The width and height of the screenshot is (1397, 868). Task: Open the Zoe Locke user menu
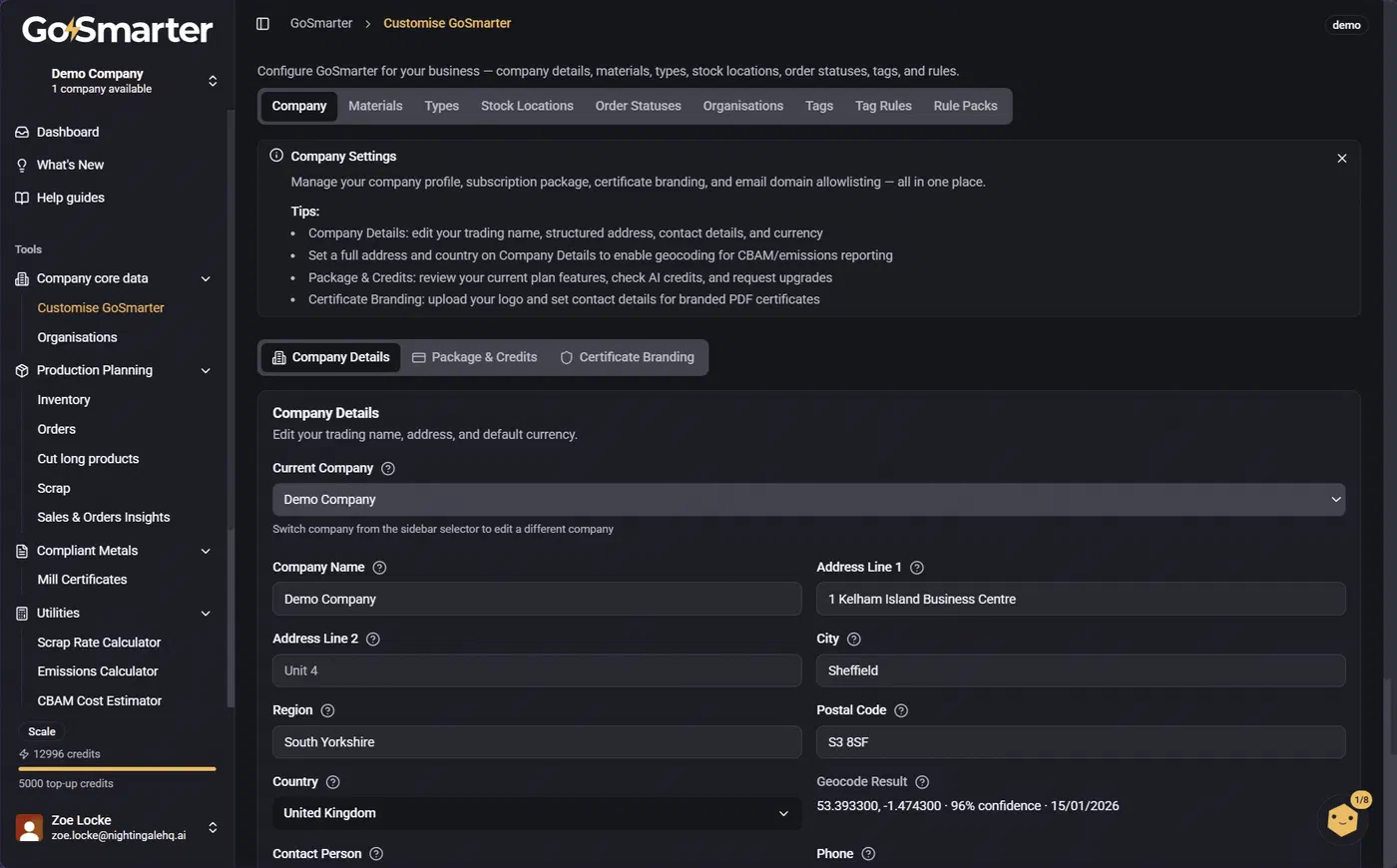coord(118,827)
